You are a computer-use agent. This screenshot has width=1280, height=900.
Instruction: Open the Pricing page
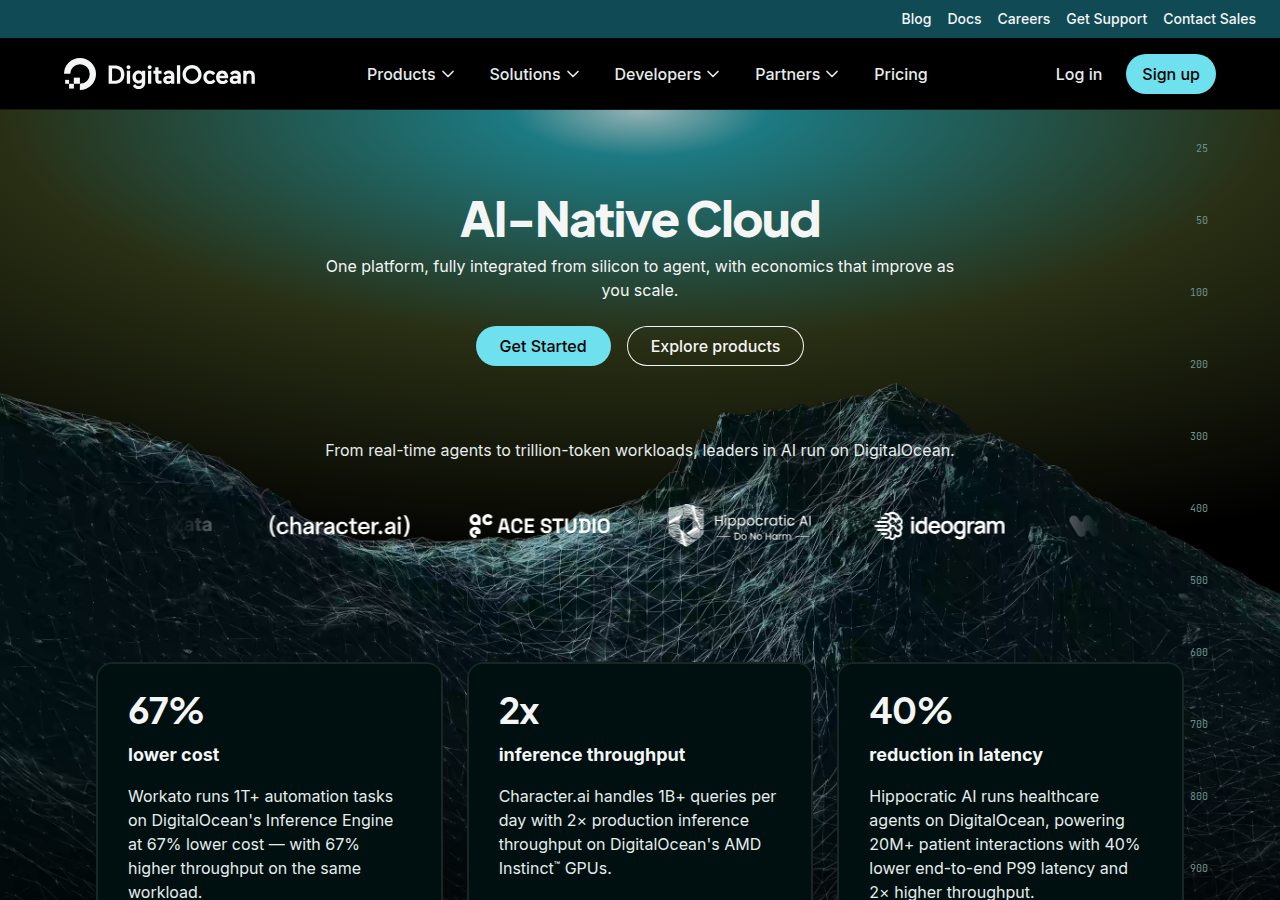click(x=900, y=74)
